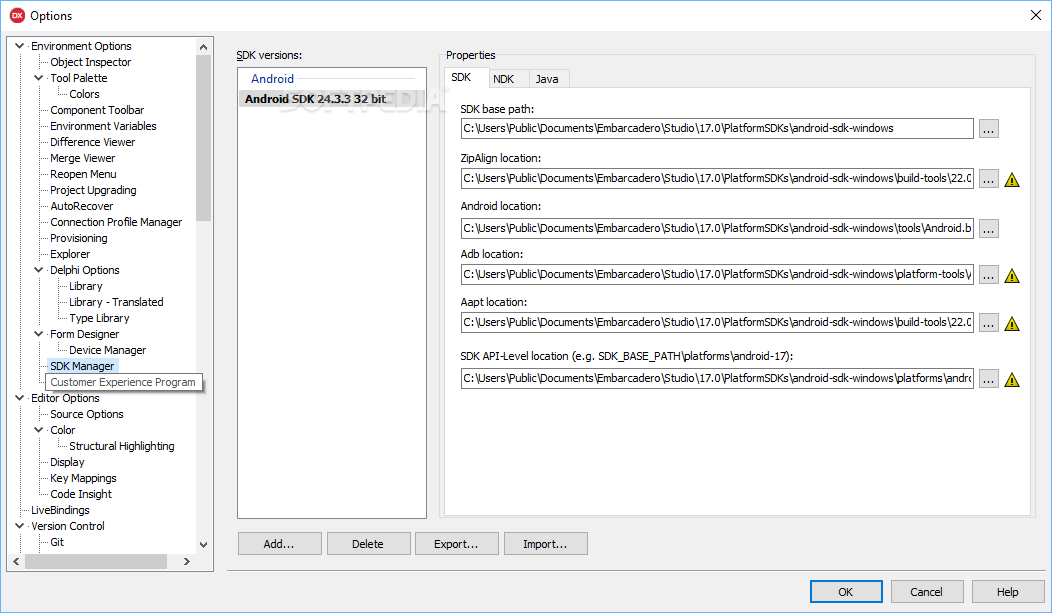1052x613 pixels.
Task: Click the Aapt location warning icon
Action: 1012,324
